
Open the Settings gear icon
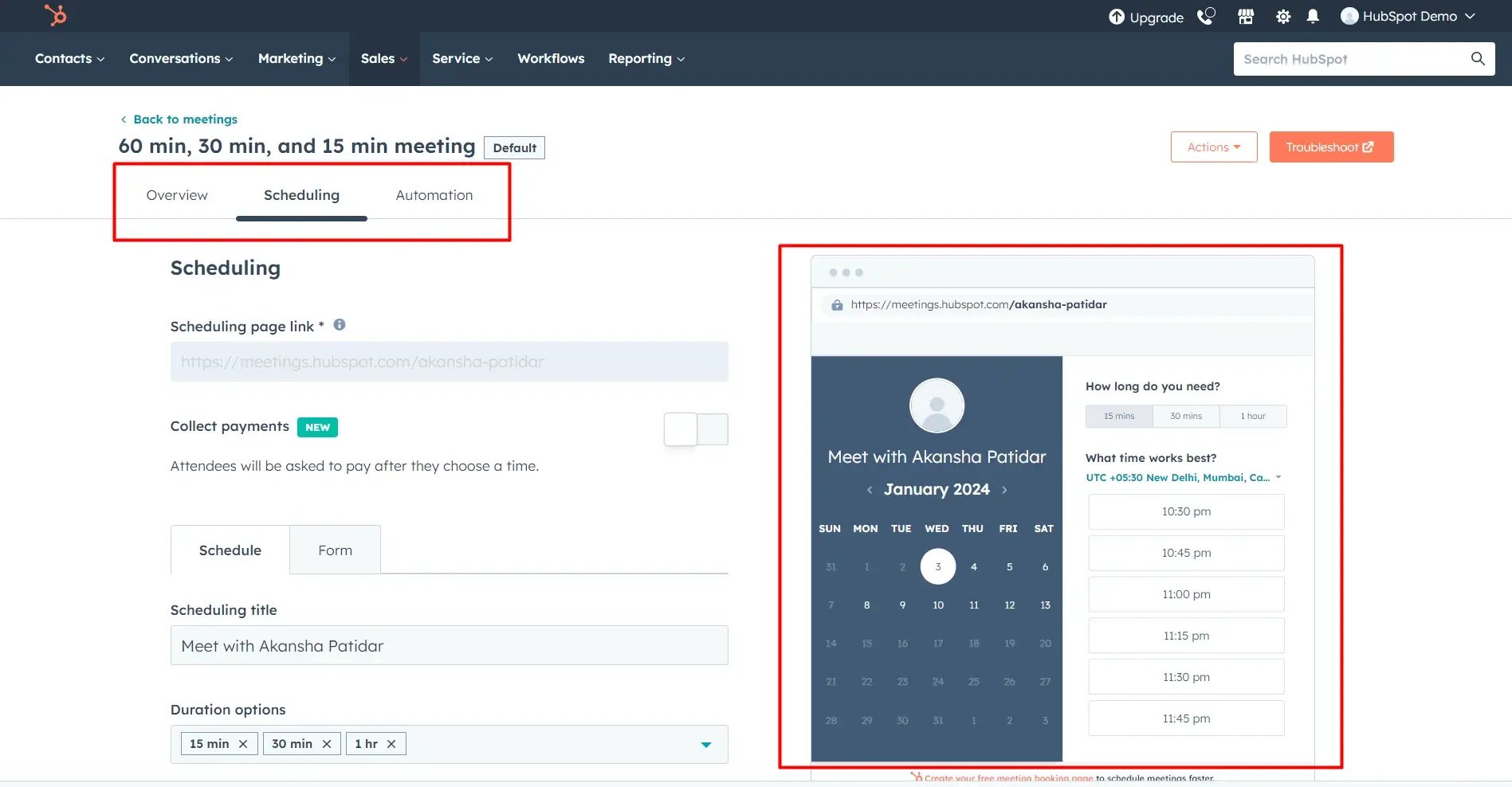click(1282, 16)
